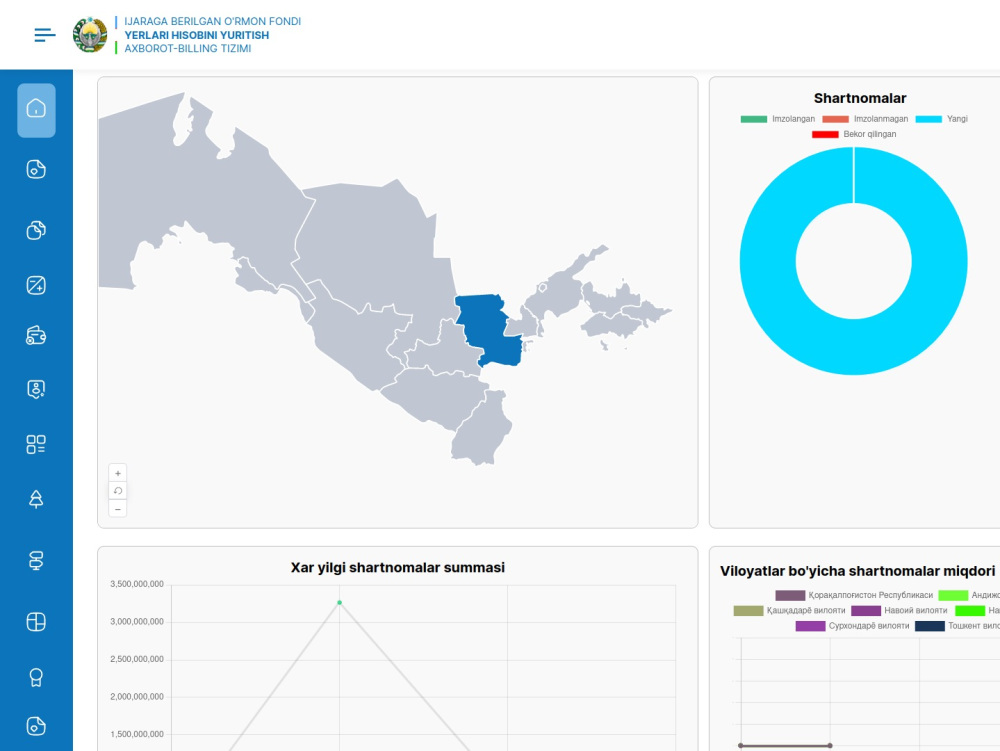Image resolution: width=1000 pixels, height=751 pixels.
Task: Click the 3,000,000,000 axis label
Action: point(137,622)
